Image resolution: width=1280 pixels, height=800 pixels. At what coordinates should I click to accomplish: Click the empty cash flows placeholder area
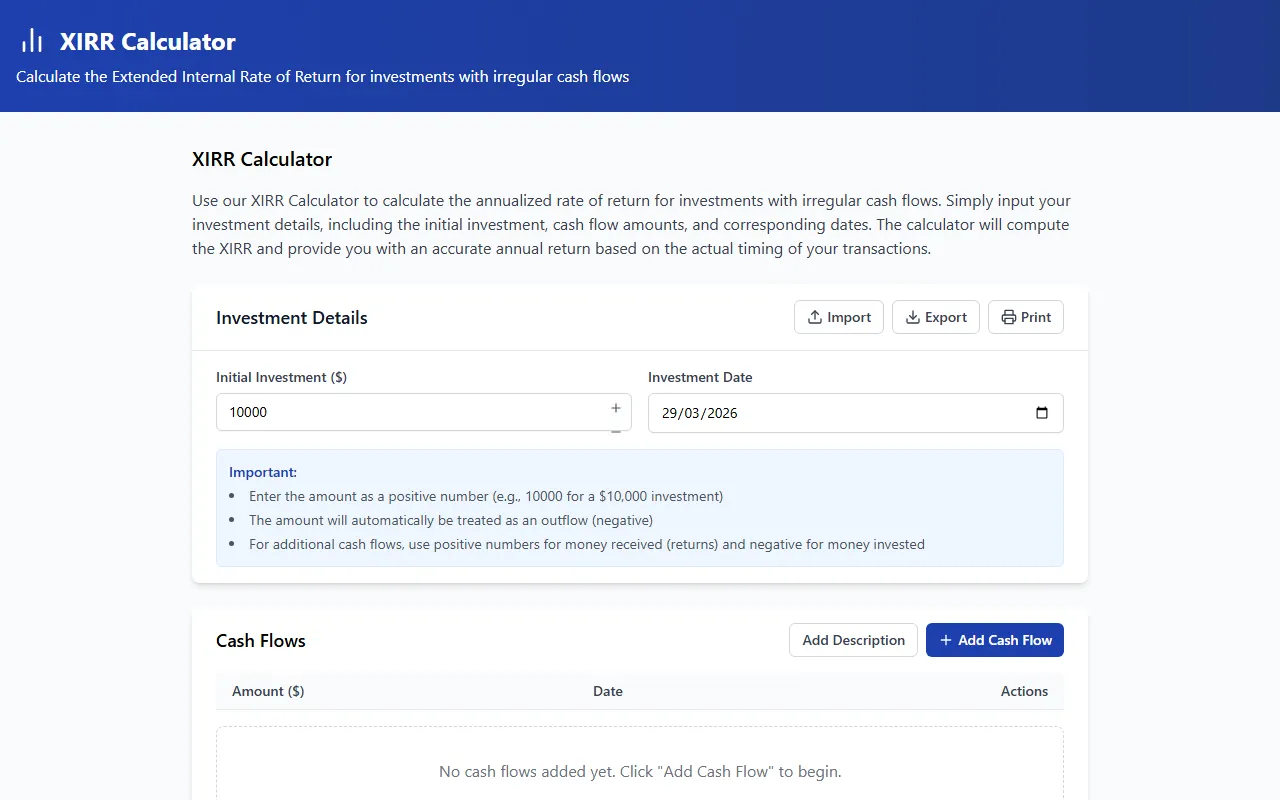[x=640, y=771]
